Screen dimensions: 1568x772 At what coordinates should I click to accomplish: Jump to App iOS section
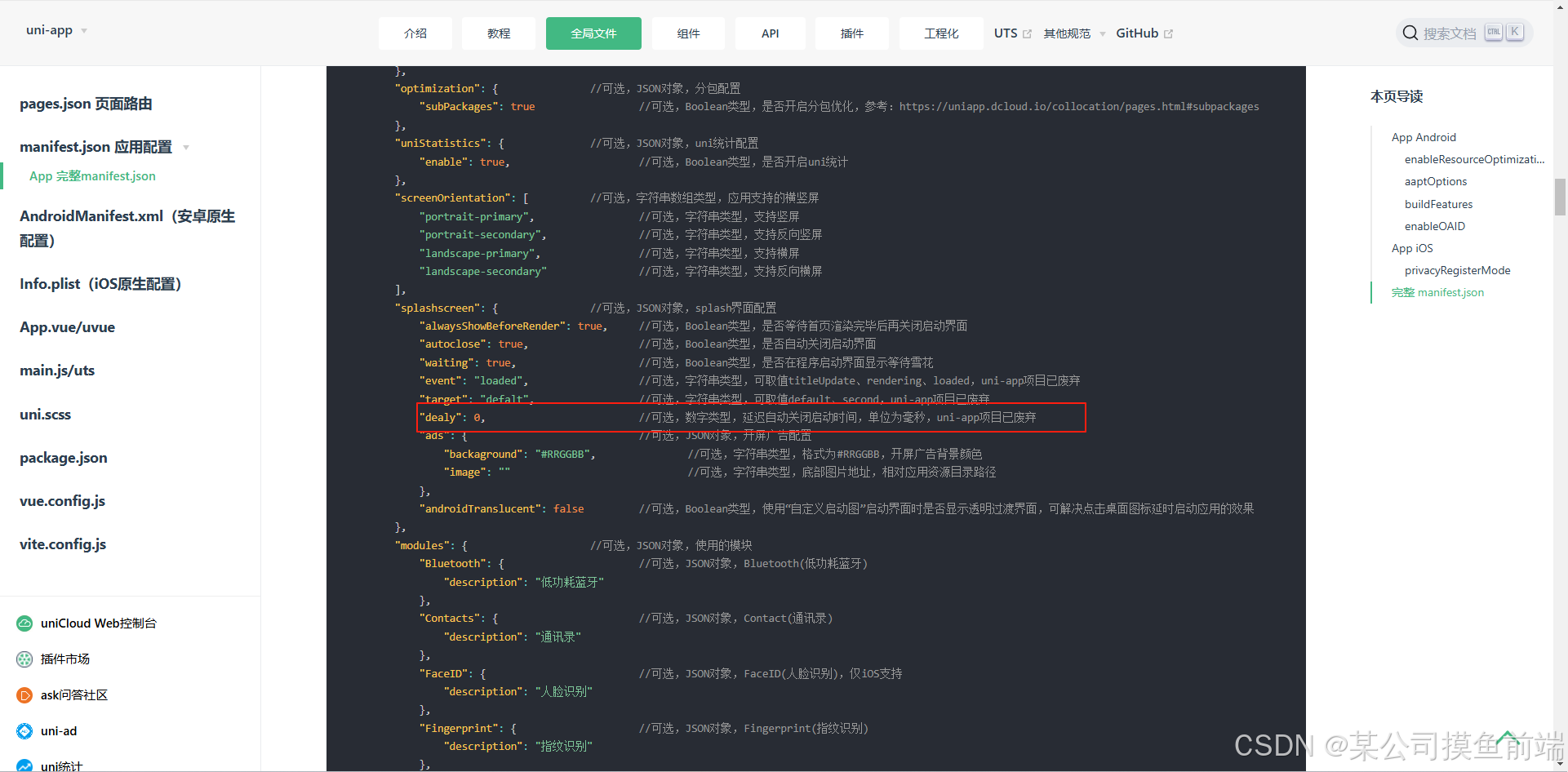click(x=1412, y=248)
